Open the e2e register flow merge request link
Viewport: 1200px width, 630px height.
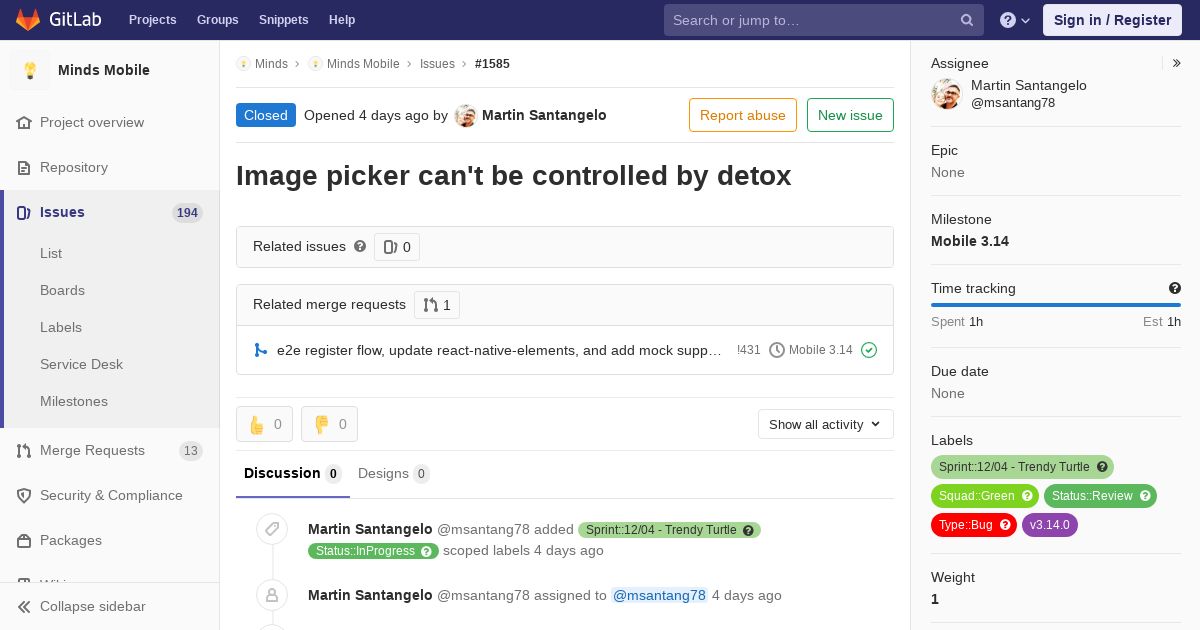point(499,350)
